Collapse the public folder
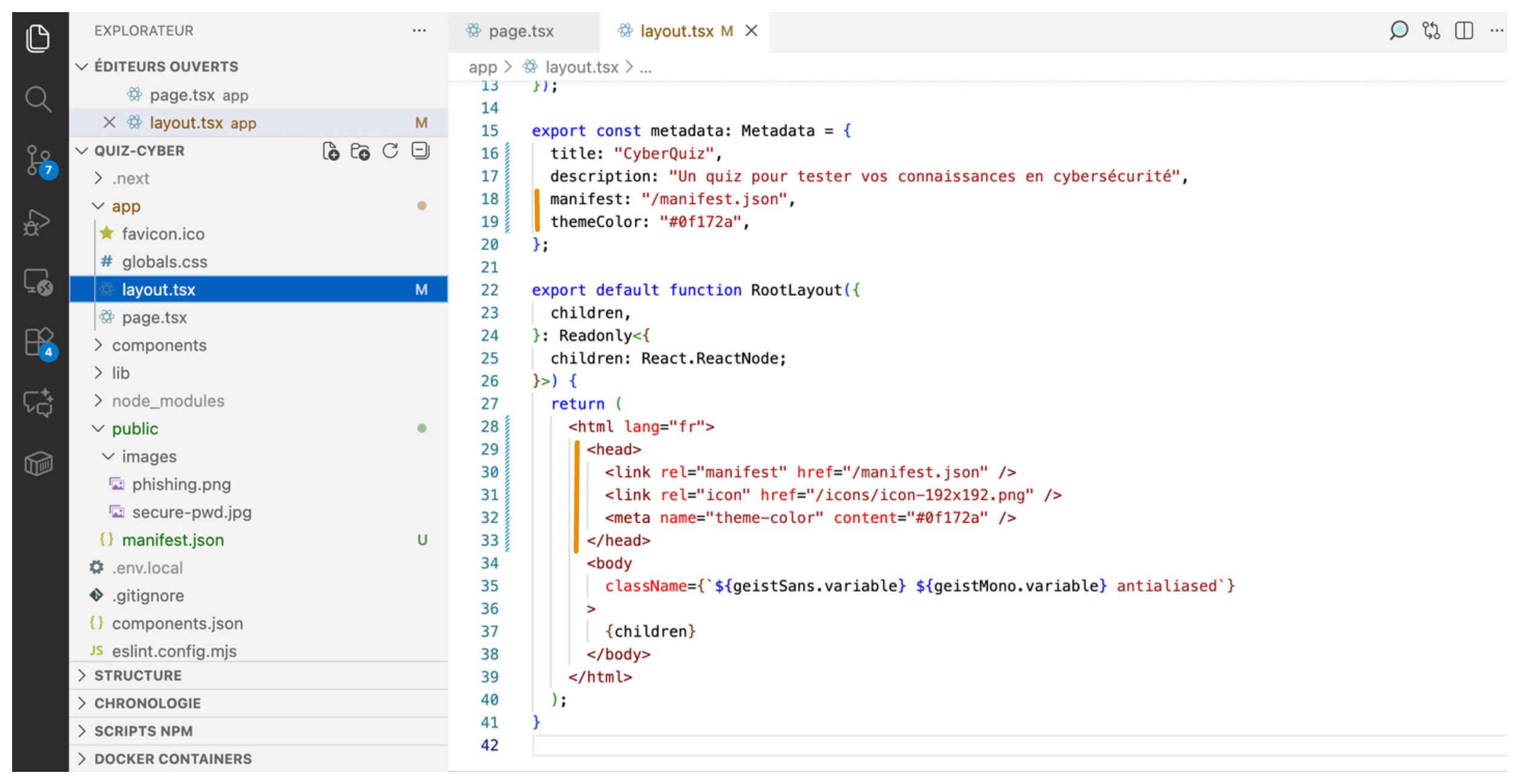This screenshot has height=784, width=1519. pyautogui.click(x=135, y=429)
